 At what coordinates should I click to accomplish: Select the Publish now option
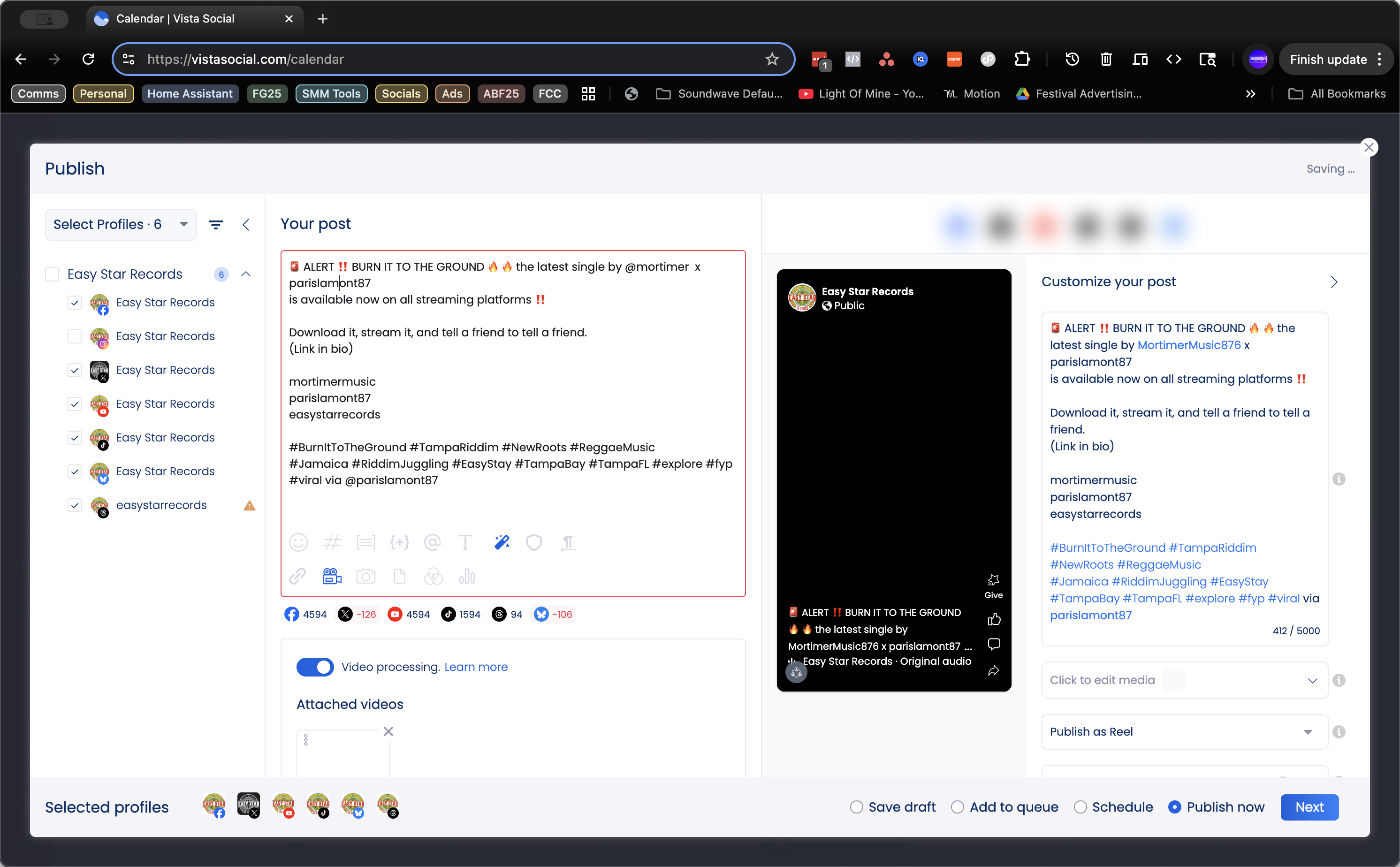pos(1176,807)
